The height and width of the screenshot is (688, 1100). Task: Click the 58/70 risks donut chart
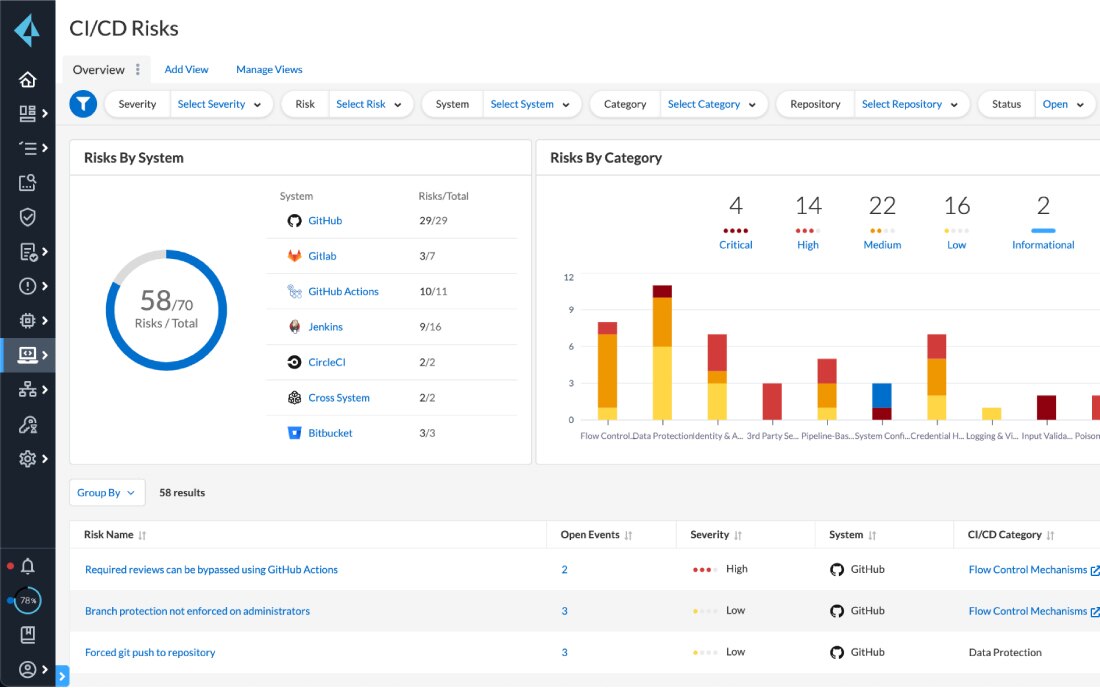click(x=166, y=310)
